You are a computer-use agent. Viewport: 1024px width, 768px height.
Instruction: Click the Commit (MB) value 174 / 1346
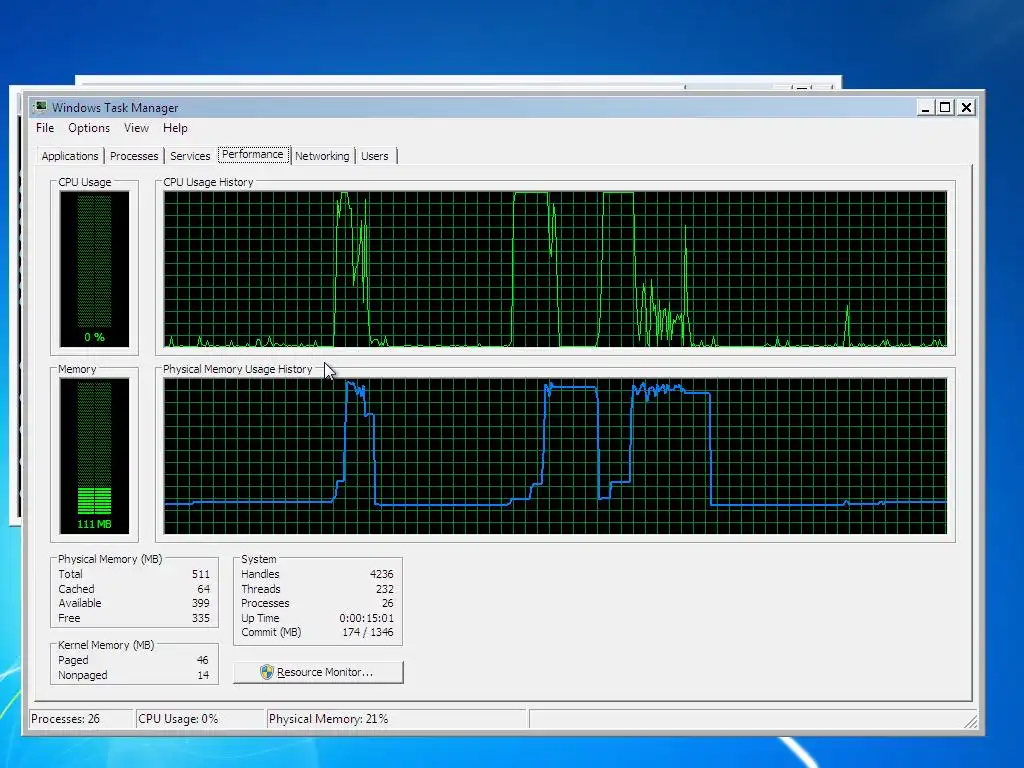tap(368, 632)
